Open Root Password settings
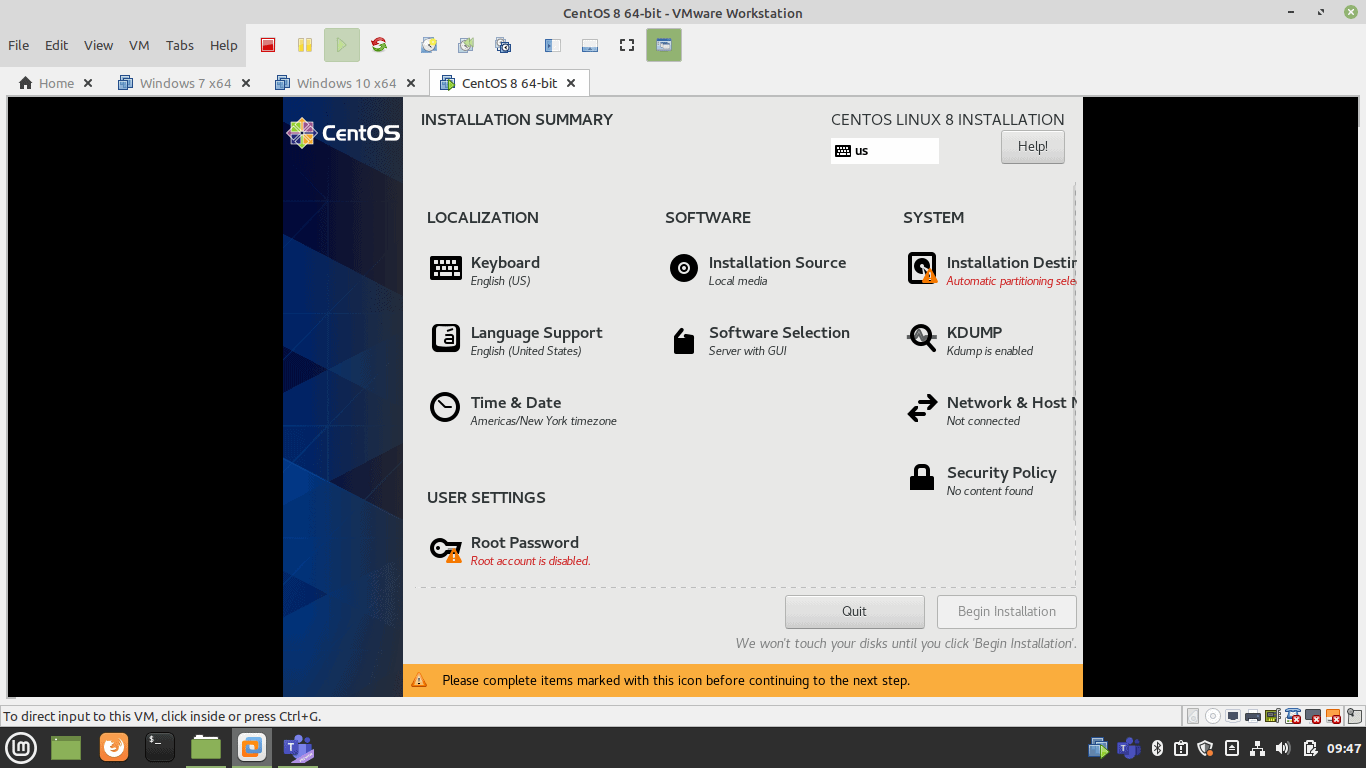Image resolution: width=1366 pixels, height=768 pixels. (x=510, y=550)
